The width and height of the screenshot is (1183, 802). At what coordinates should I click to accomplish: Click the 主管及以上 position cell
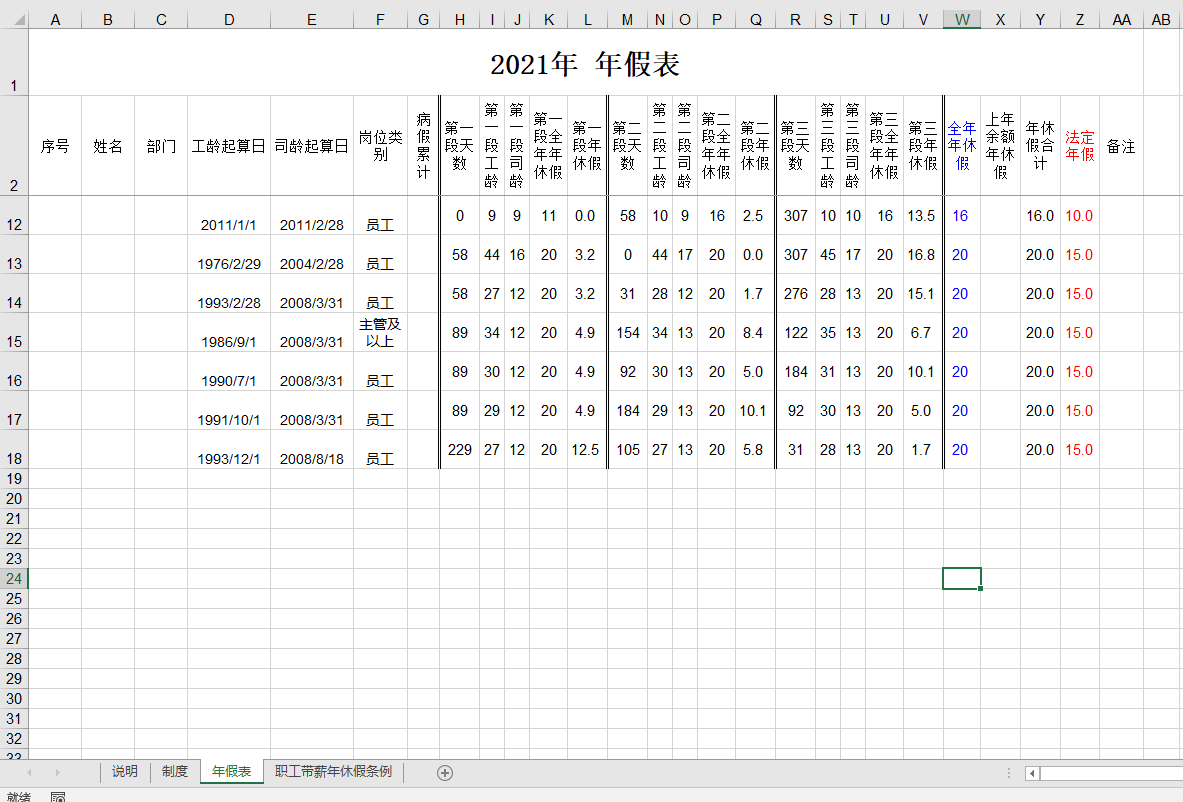pos(380,333)
